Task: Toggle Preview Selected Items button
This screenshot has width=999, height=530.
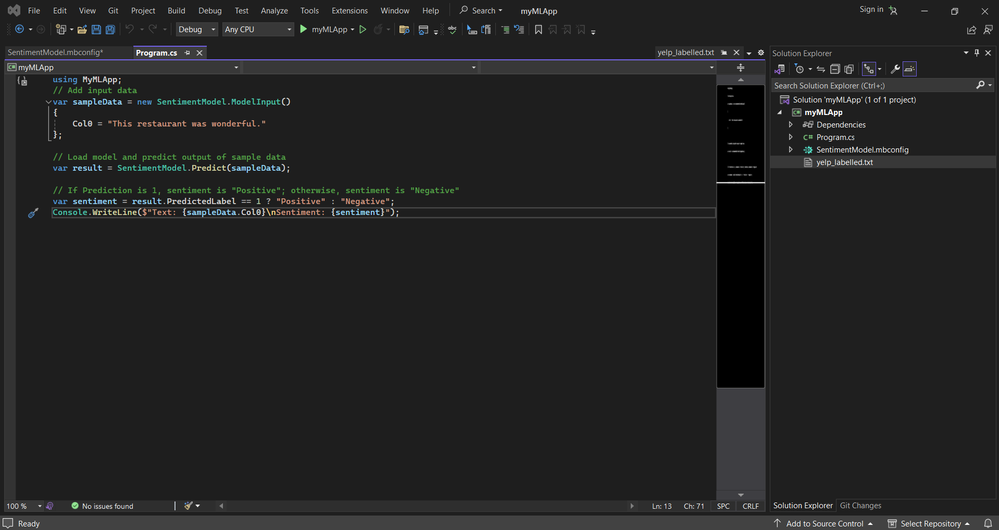Action: (910, 69)
